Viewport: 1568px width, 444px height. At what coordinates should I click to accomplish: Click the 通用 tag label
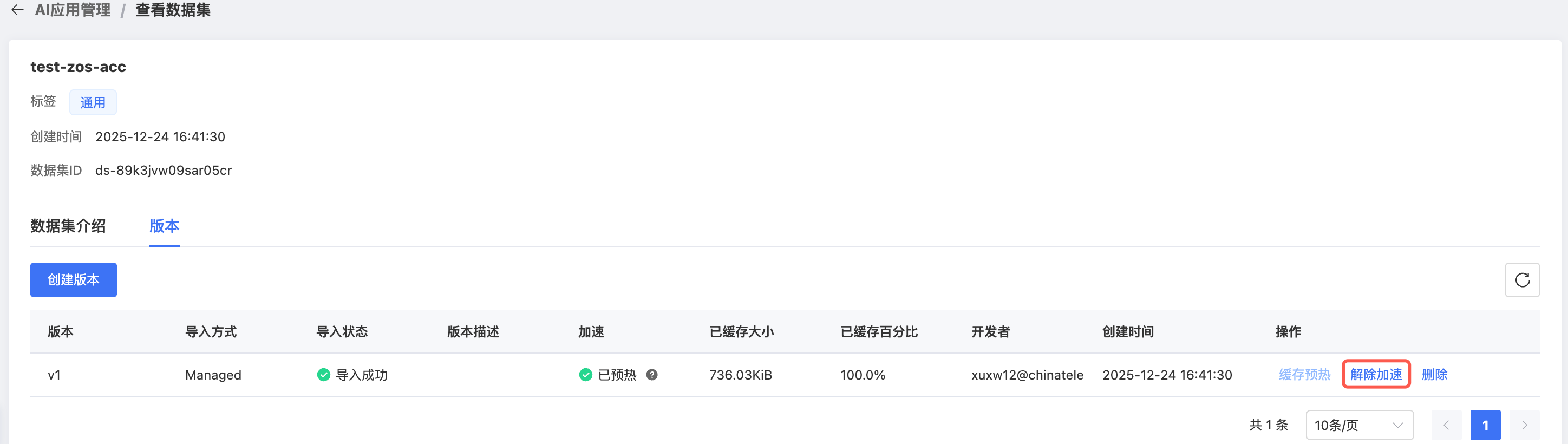[x=93, y=102]
